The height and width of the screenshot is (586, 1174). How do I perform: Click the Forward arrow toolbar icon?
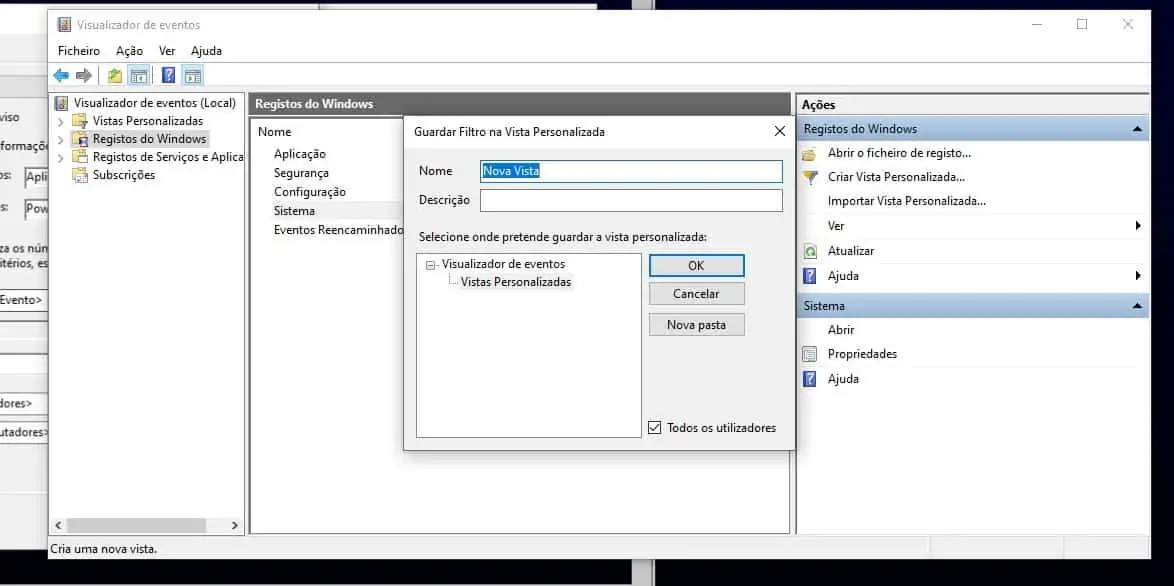[84, 75]
